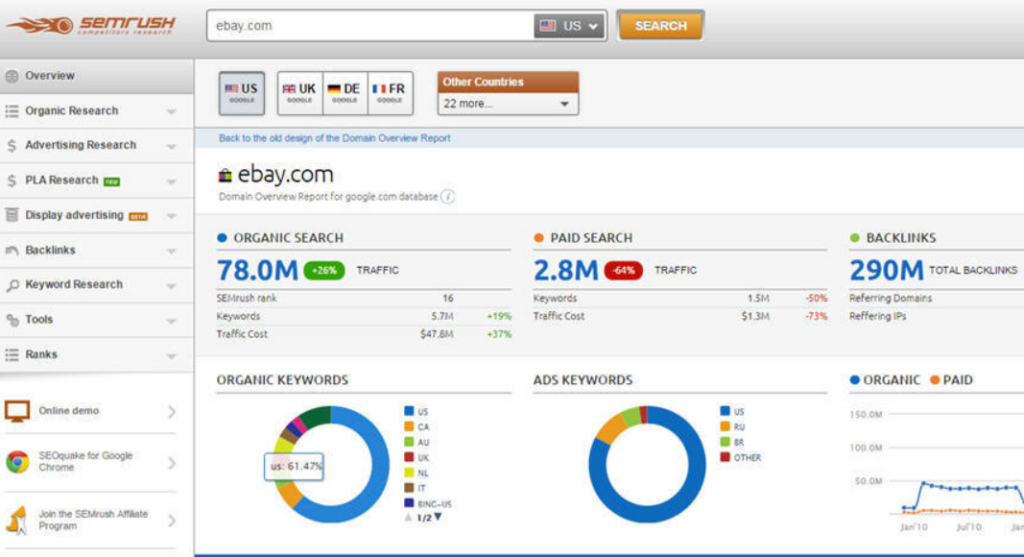The image size is (1024, 557).
Task: Click the ebay.com favicon icon
Action: [x=225, y=175]
